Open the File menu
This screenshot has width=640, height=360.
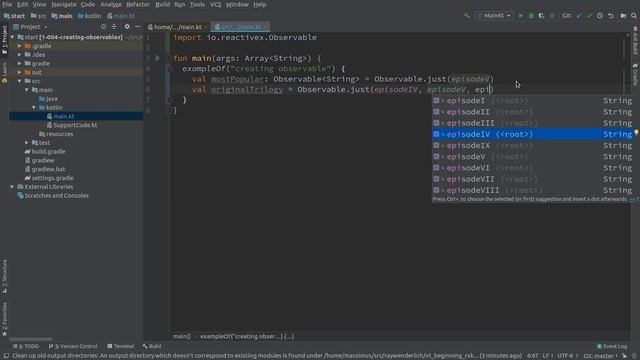pos(7,4)
